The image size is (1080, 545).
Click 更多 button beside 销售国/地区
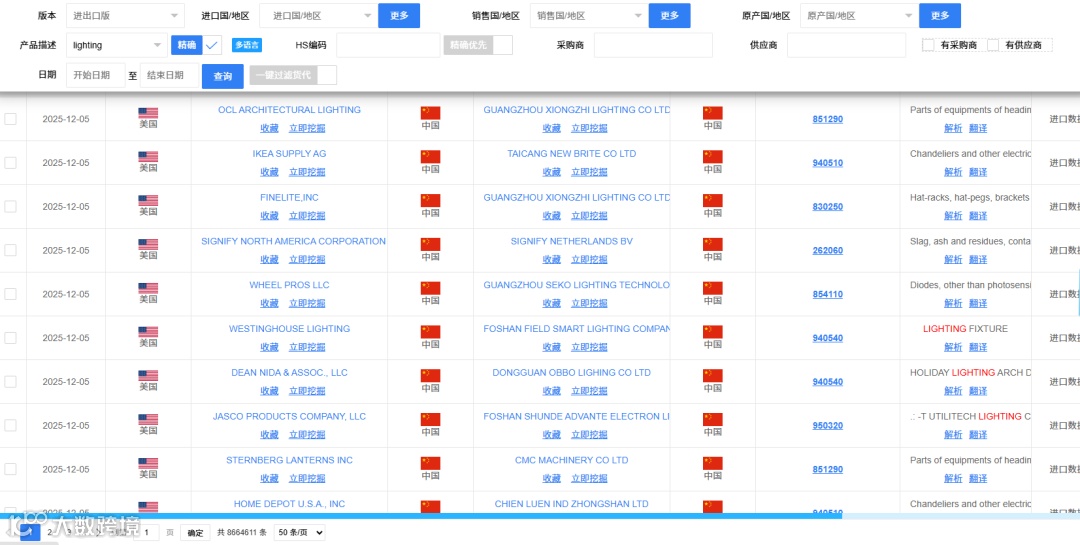(x=669, y=15)
